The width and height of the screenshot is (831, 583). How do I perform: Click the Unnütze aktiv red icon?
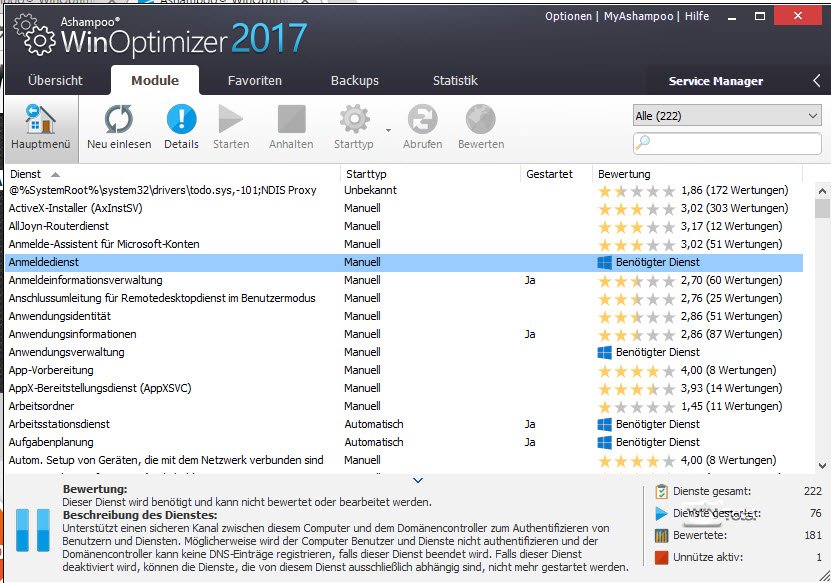pos(661,557)
